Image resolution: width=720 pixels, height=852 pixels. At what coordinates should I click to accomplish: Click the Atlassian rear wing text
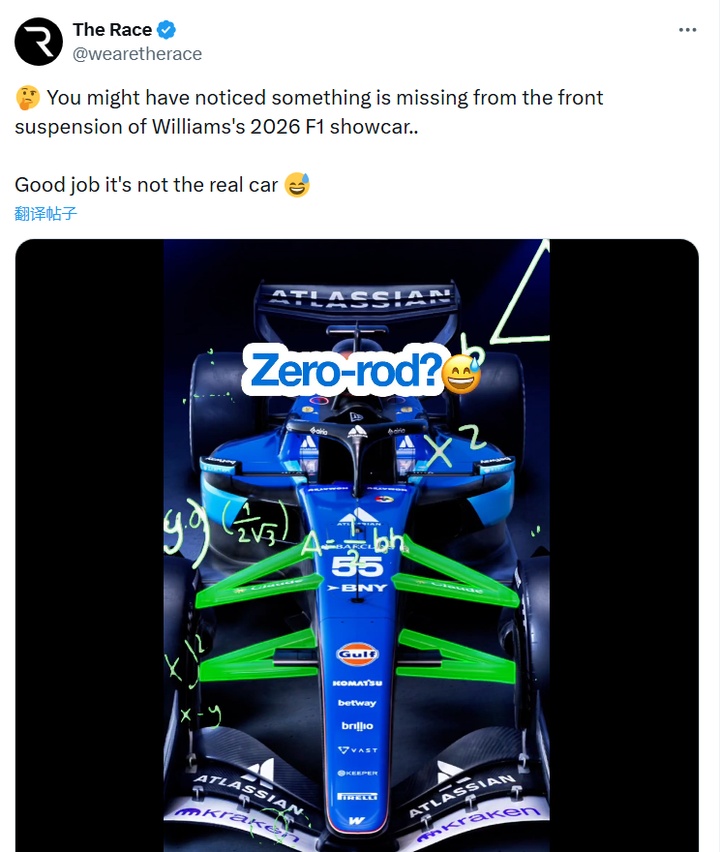click(x=360, y=298)
